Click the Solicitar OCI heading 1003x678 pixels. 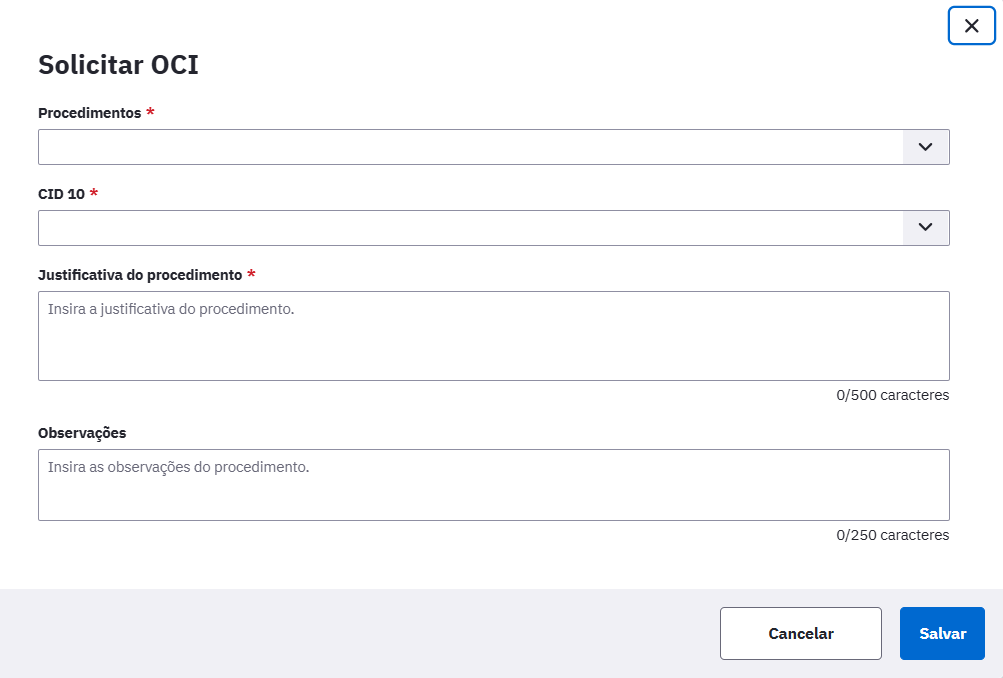tap(118, 65)
